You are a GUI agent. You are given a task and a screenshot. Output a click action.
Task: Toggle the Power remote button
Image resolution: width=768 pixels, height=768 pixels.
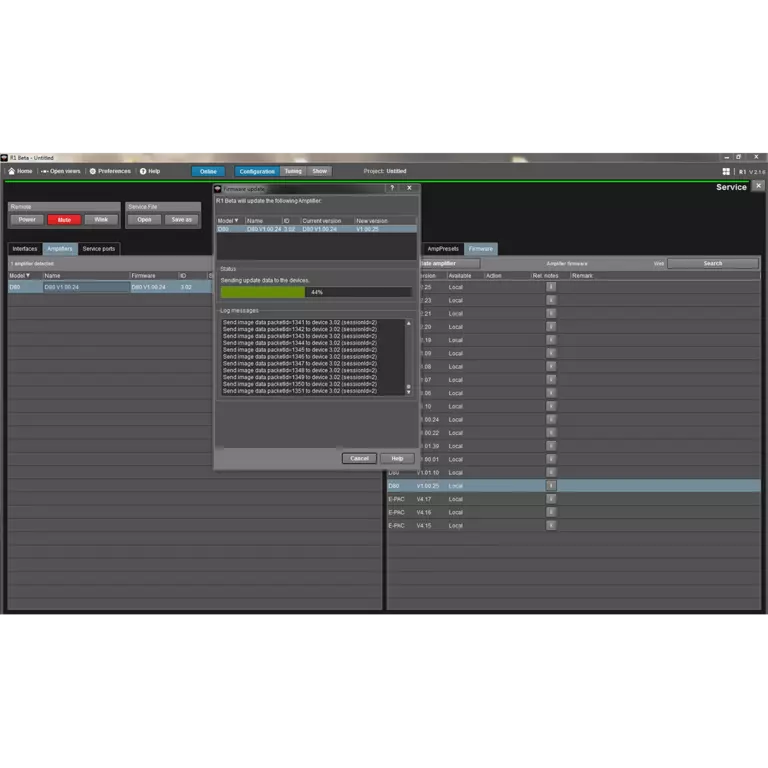click(x=27, y=220)
